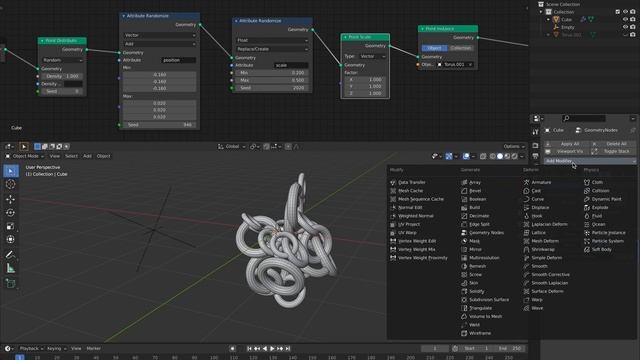Toggle viewport overlays button

click(466, 156)
